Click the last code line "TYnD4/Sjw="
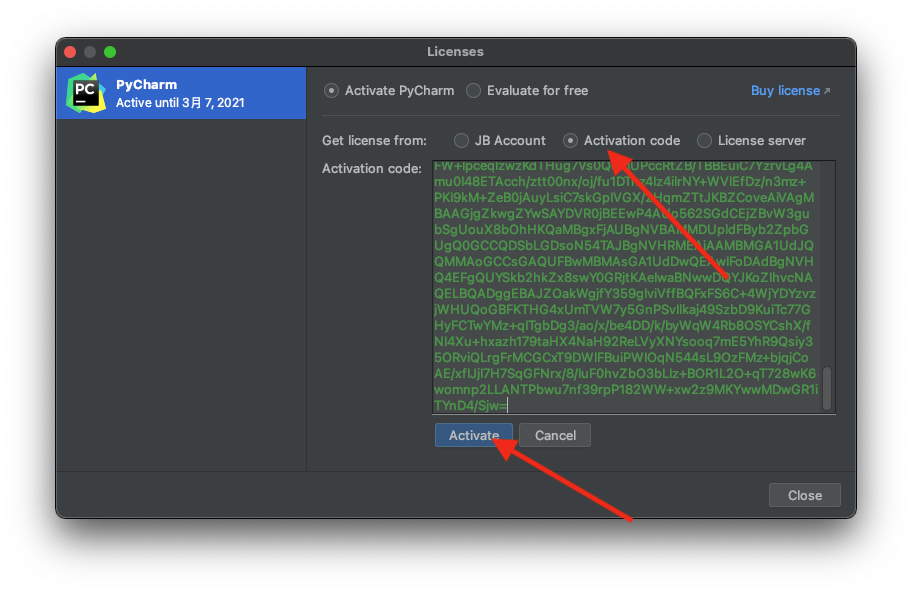The width and height of the screenshot is (912, 592). [x=471, y=406]
